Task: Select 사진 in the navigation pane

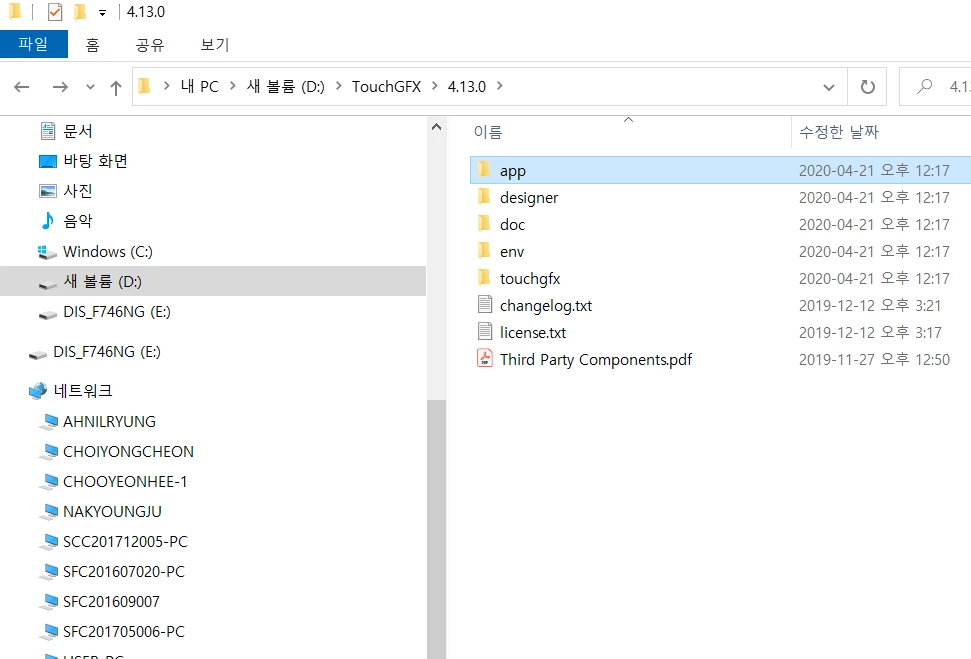Action: coord(77,191)
